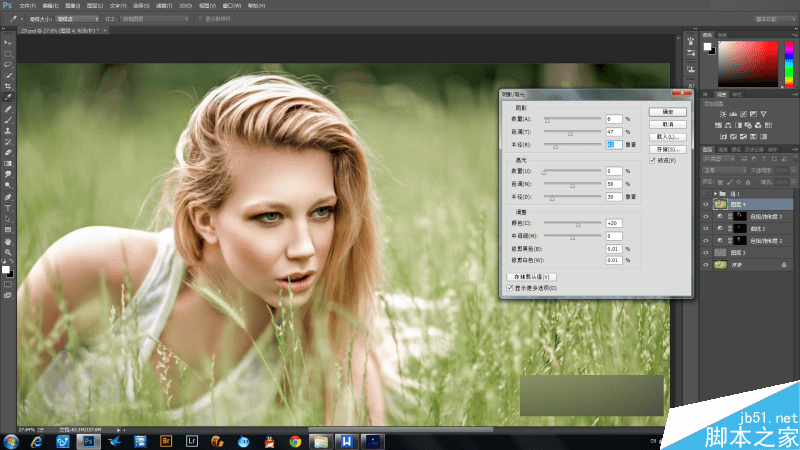Screen dimensions: 800x450
Task: Select the Crop tool
Action: (8, 86)
